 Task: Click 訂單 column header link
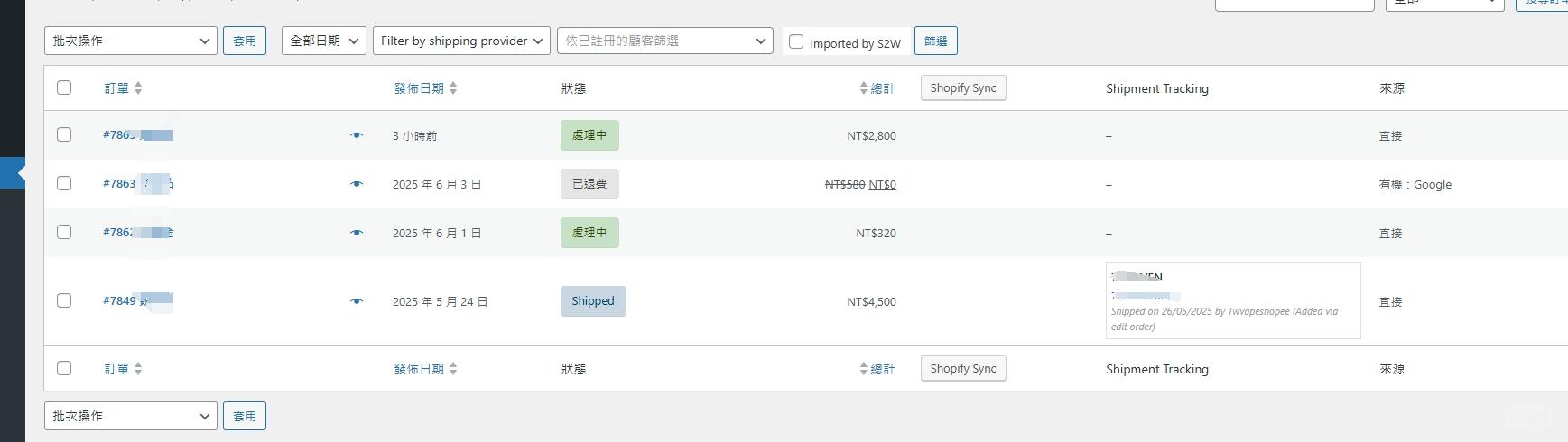pyautogui.click(x=116, y=88)
